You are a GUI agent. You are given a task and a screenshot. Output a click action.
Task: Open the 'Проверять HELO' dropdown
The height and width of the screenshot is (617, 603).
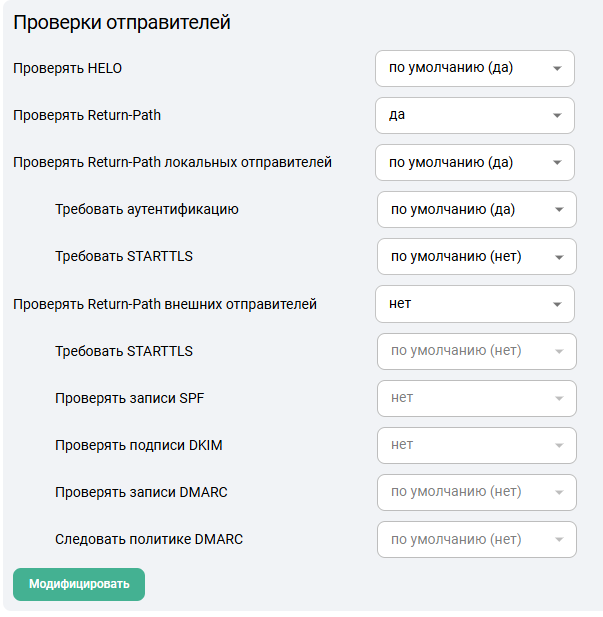[475, 69]
